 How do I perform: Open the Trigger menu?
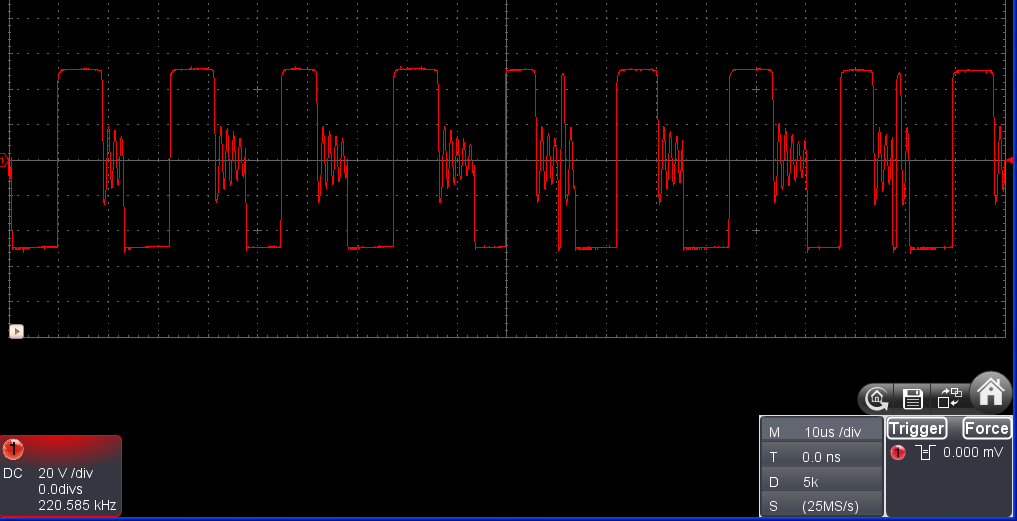916,429
